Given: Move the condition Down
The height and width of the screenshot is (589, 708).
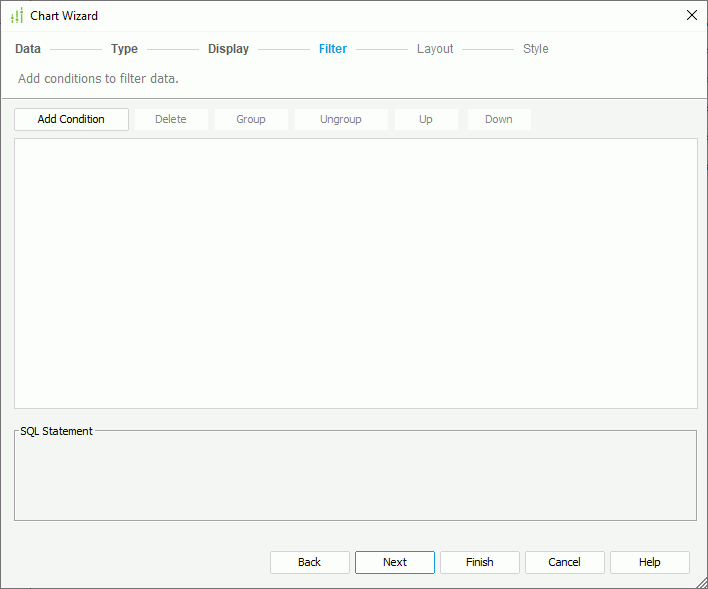Looking at the screenshot, I should point(499,119).
